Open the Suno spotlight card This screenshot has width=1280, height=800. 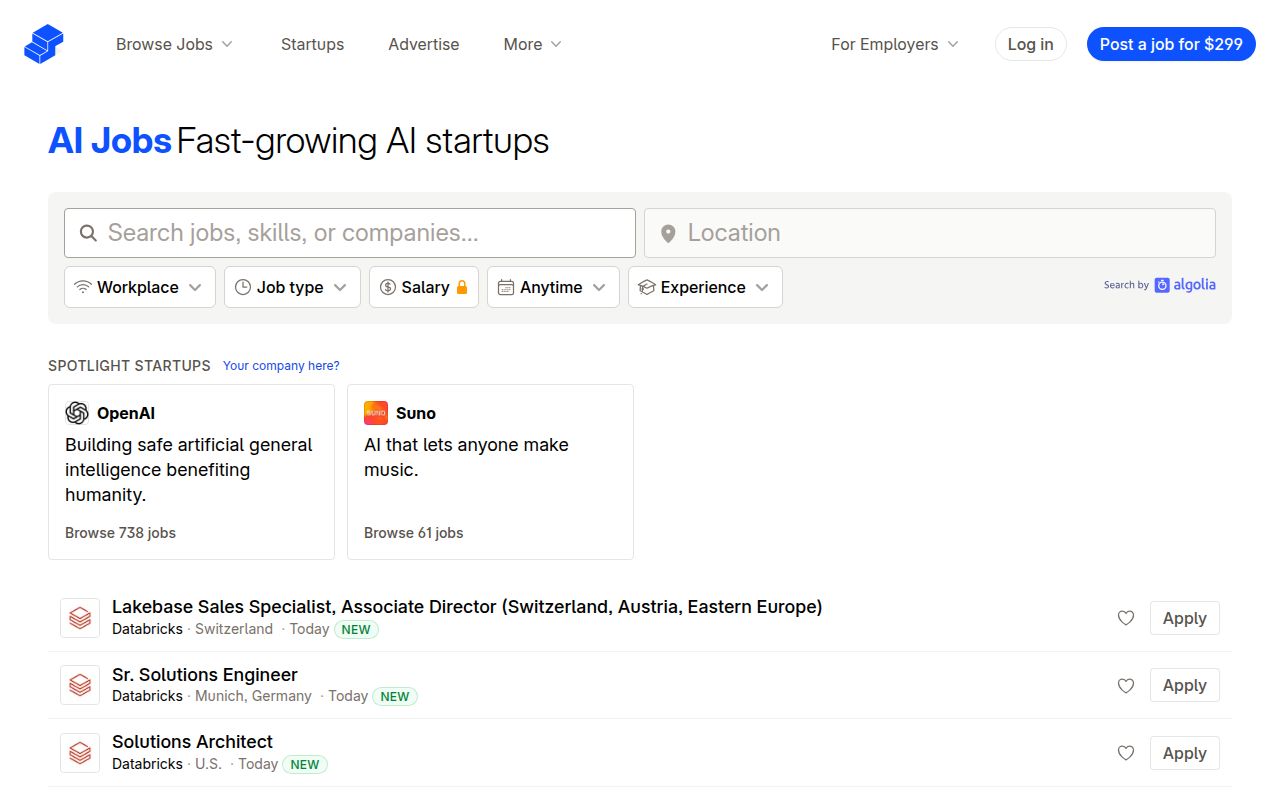[x=490, y=472]
